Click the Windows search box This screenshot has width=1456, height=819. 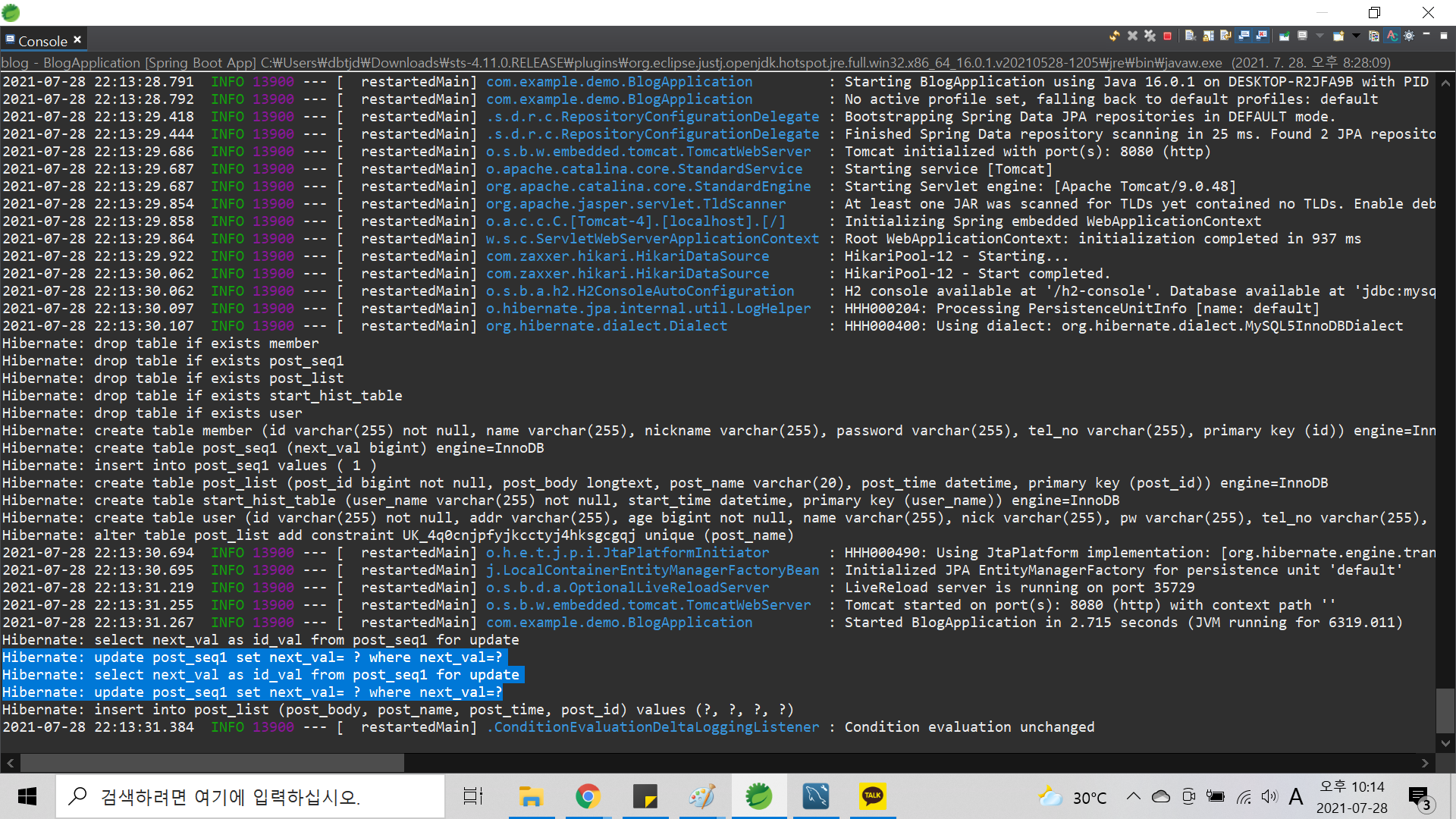pyautogui.click(x=250, y=796)
